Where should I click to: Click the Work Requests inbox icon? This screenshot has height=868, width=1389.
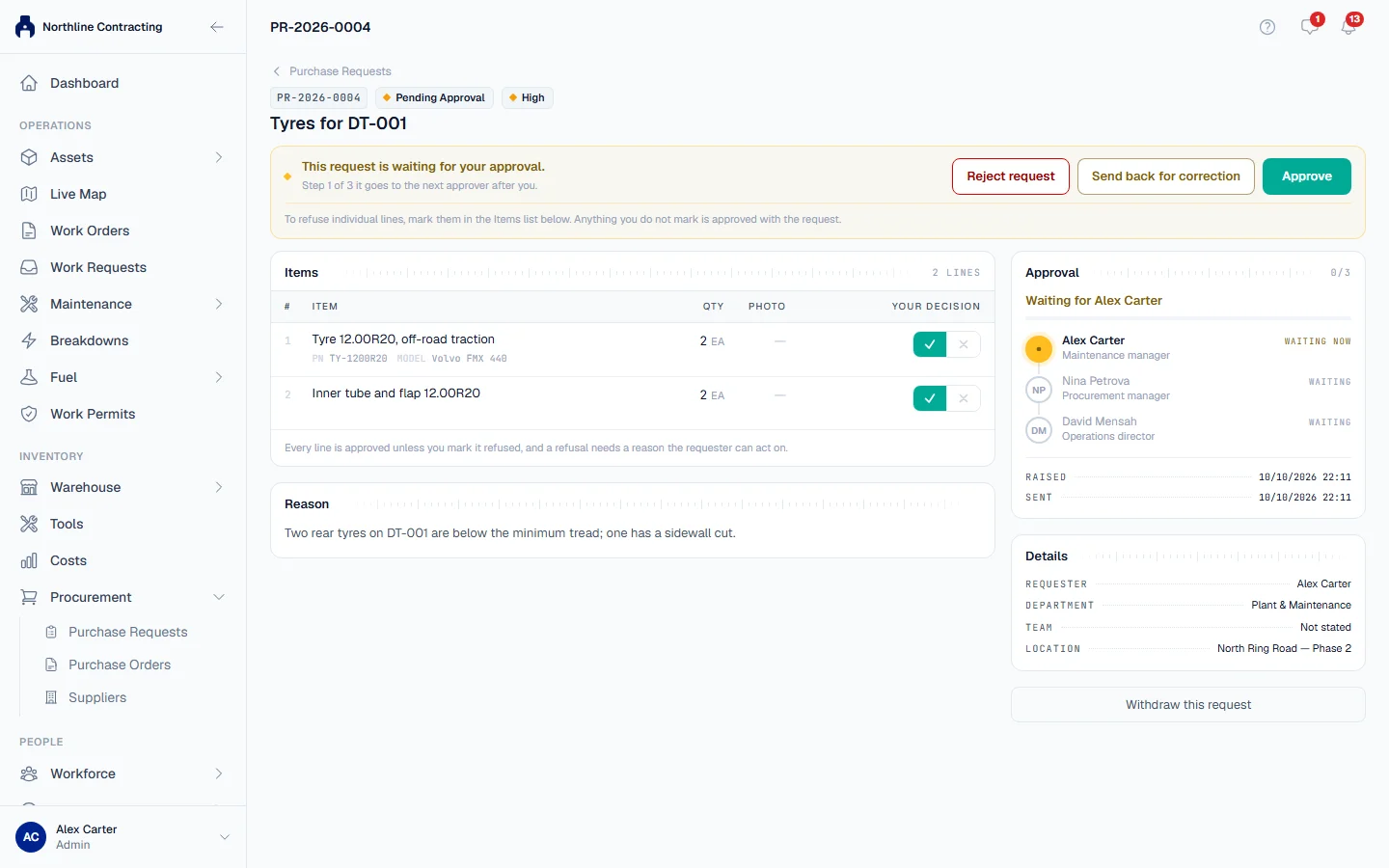pos(29,267)
